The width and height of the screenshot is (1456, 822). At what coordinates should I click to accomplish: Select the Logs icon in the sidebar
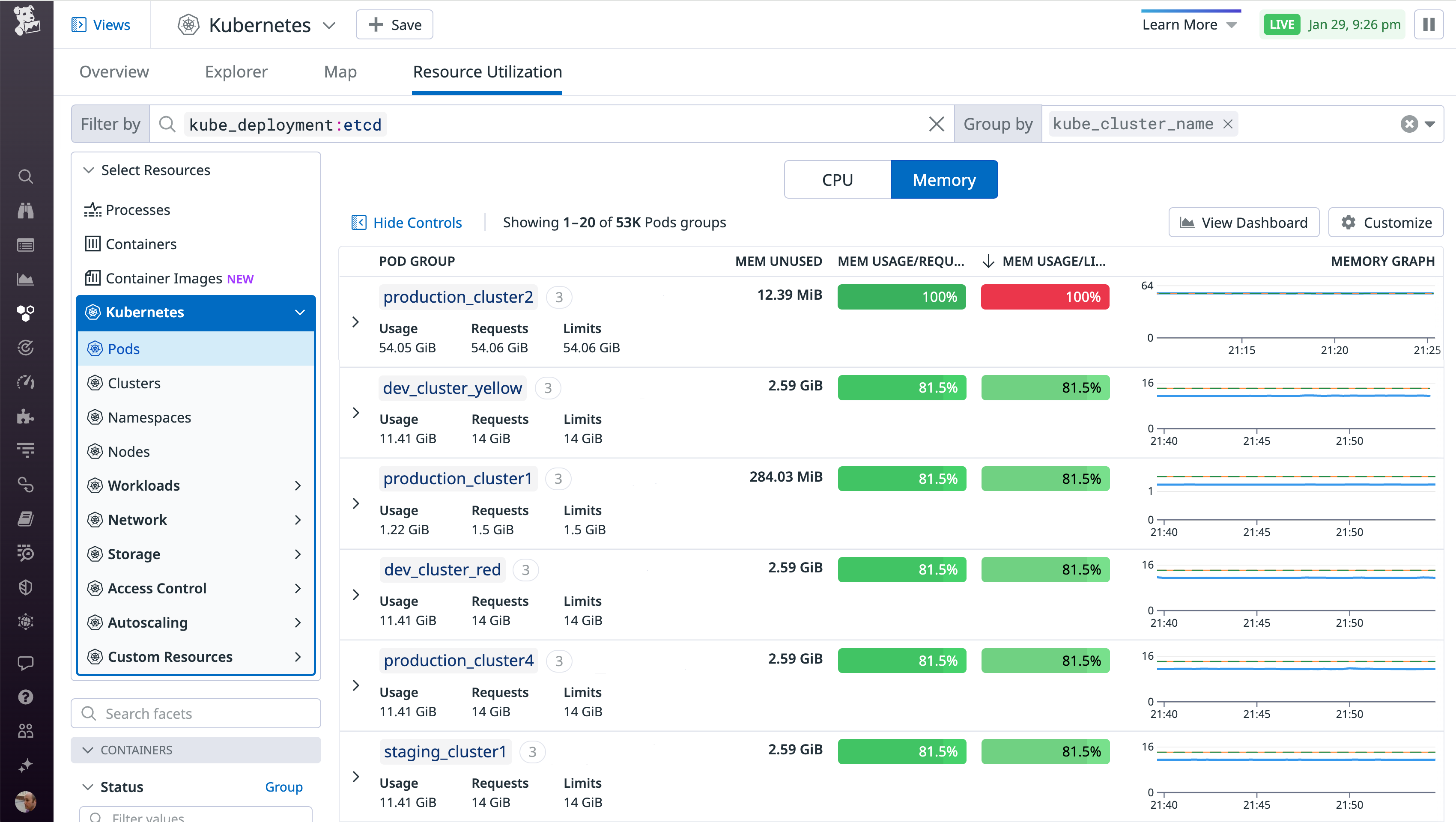(x=25, y=244)
